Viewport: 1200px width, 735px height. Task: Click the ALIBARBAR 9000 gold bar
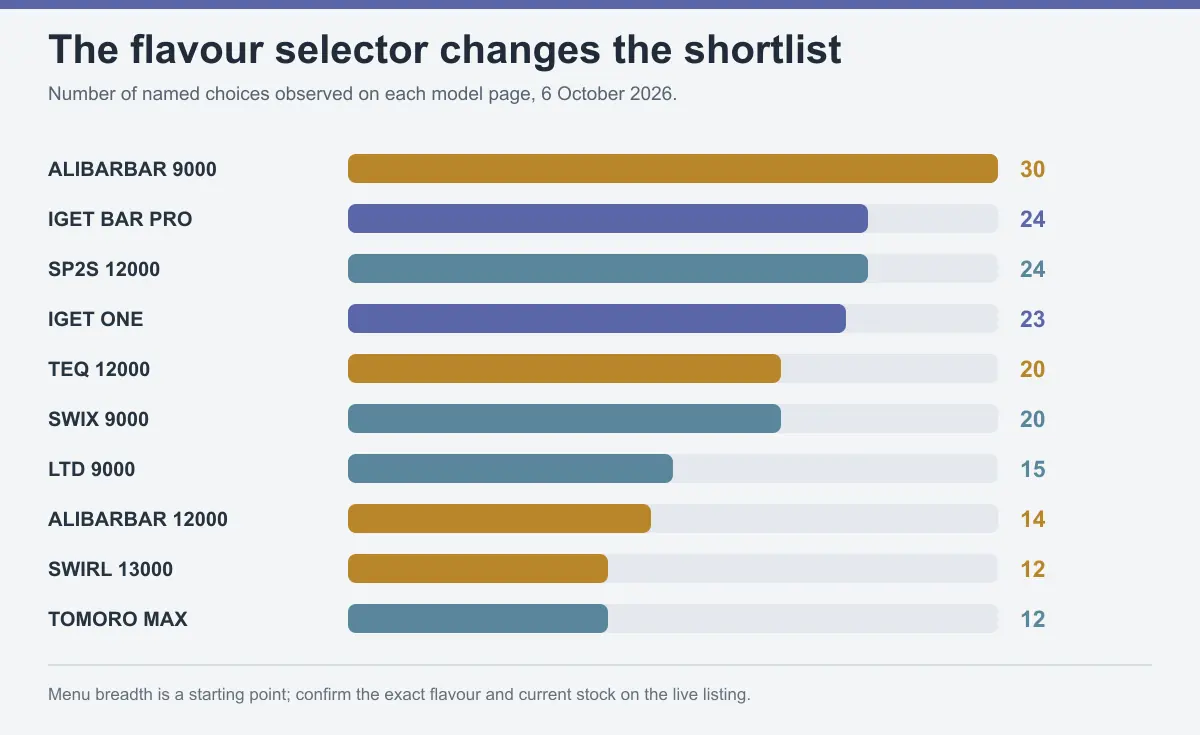click(x=673, y=169)
